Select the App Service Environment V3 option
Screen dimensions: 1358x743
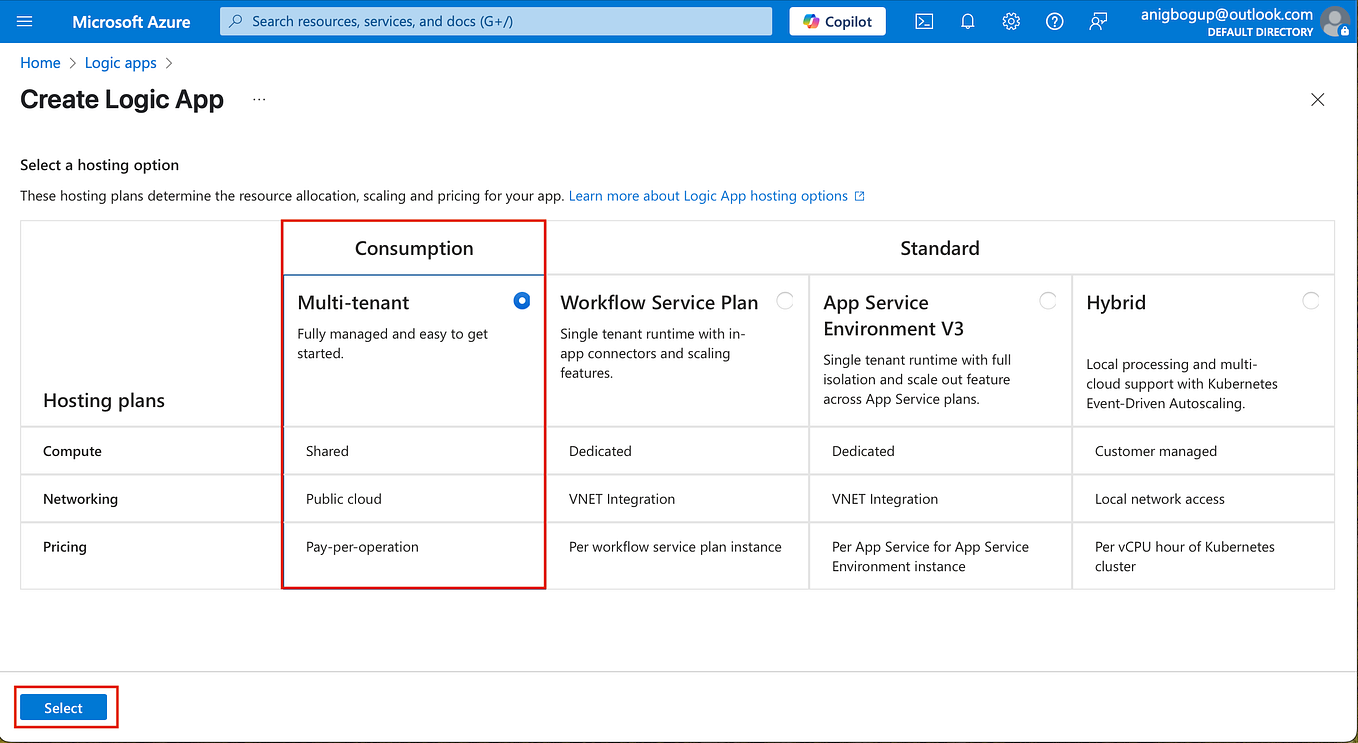pyautogui.click(x=1048, y=300)
